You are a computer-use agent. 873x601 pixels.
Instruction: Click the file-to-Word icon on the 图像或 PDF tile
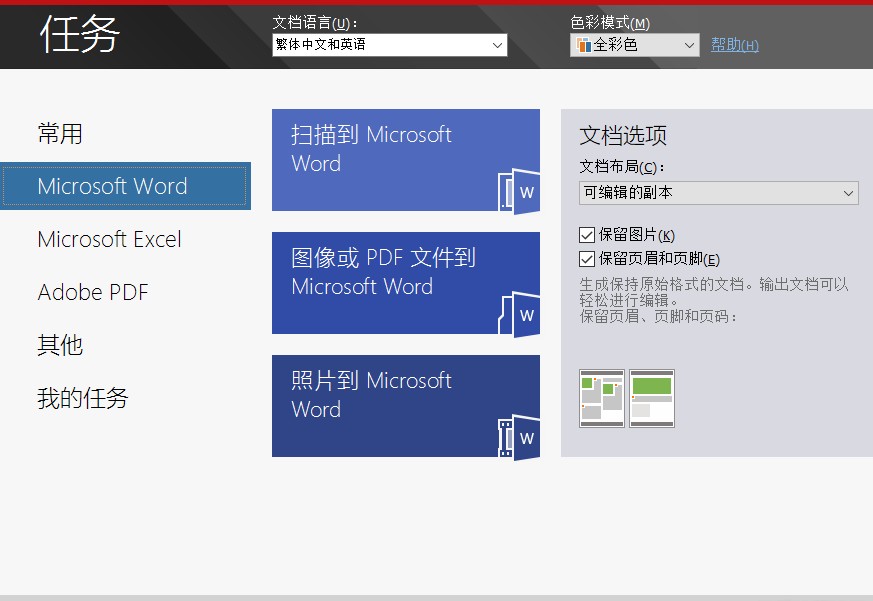click(519, 315)
